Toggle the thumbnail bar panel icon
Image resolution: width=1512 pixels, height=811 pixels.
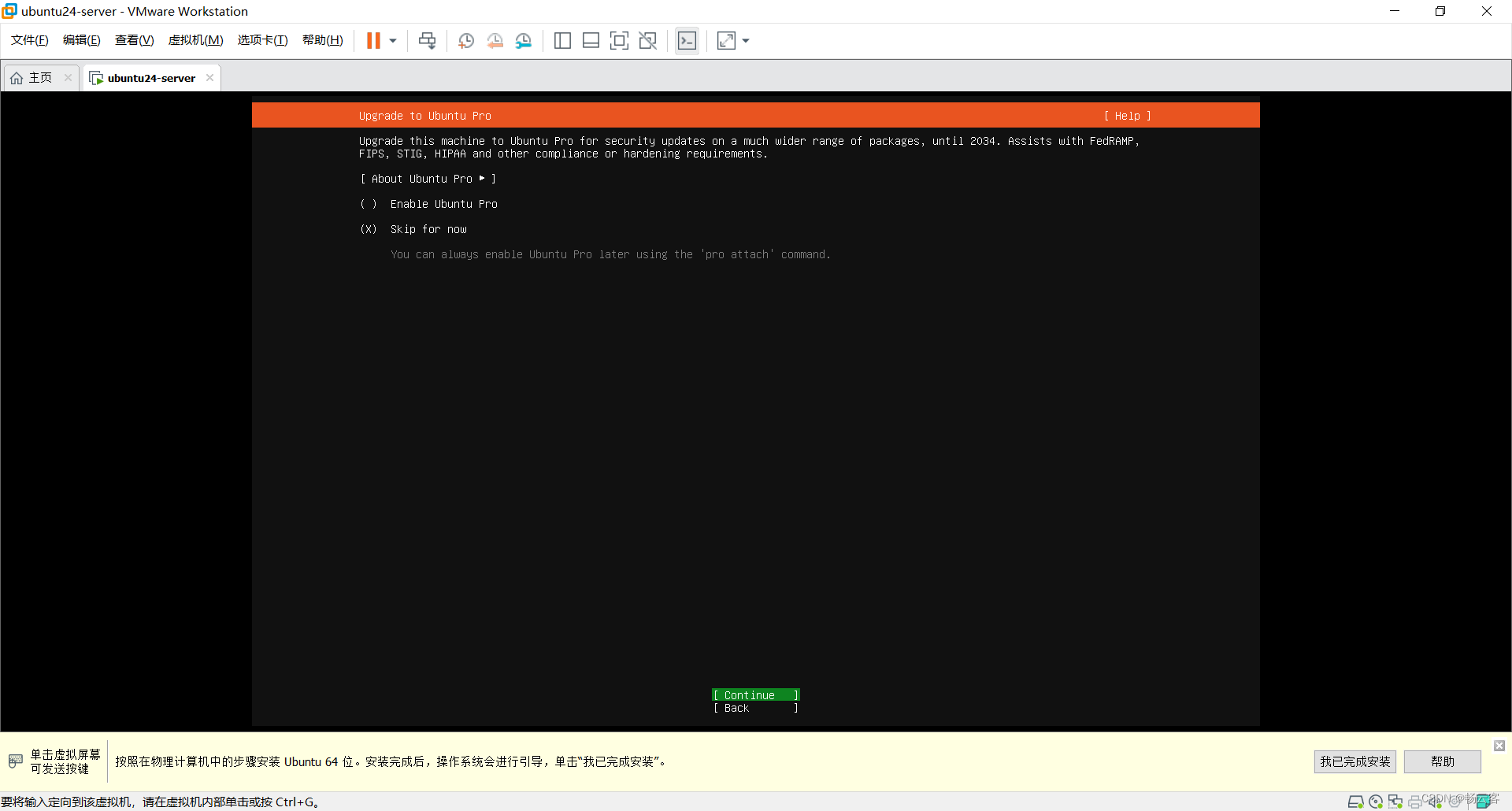pos(591,41)
